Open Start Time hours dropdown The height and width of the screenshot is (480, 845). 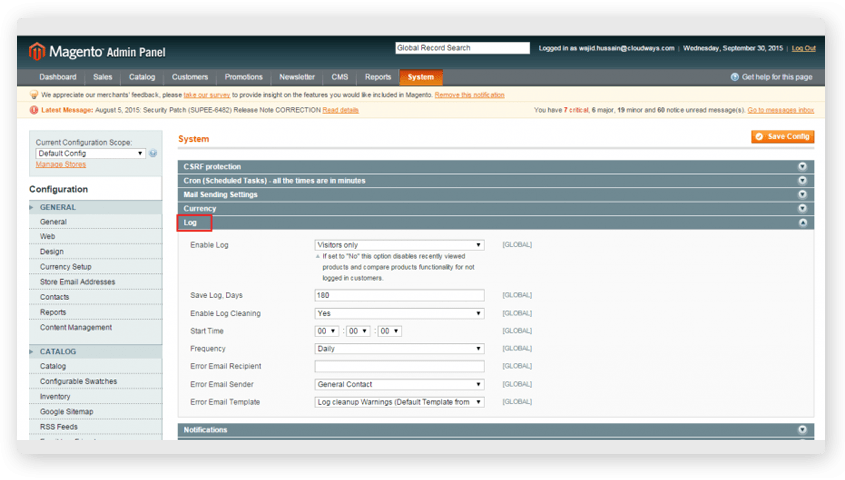[x=327, y=331]
